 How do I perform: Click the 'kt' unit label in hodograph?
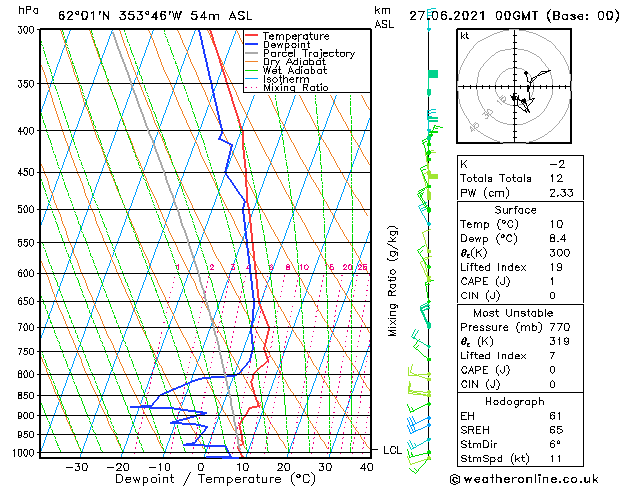(465, 36)
